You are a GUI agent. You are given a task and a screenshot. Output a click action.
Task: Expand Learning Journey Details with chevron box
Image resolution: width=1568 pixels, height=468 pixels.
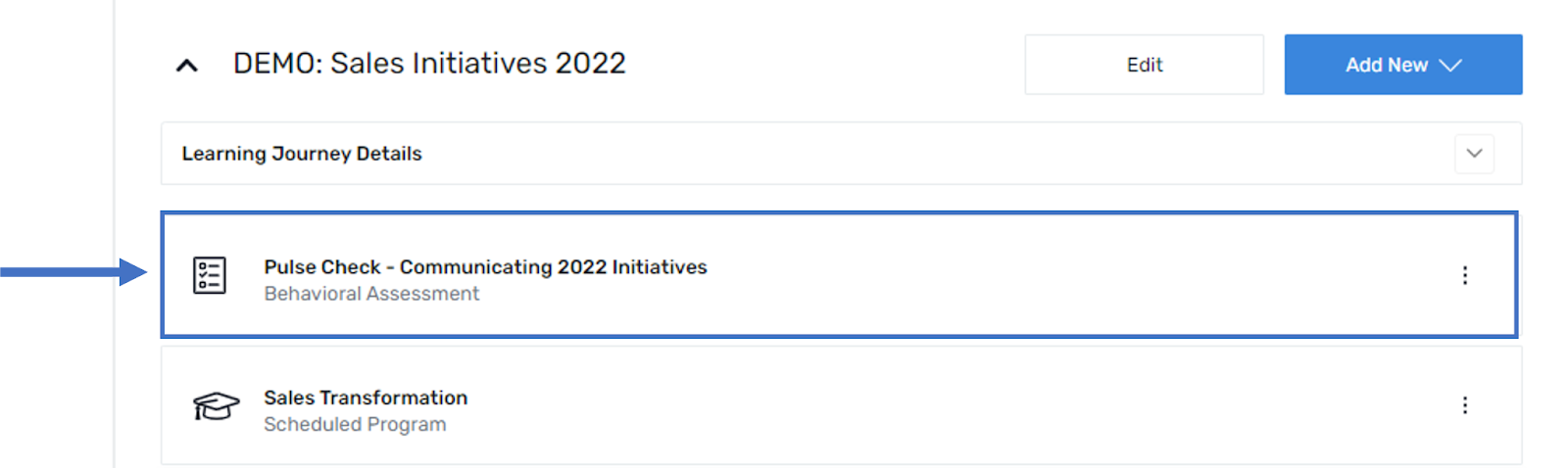[1474, 154]
